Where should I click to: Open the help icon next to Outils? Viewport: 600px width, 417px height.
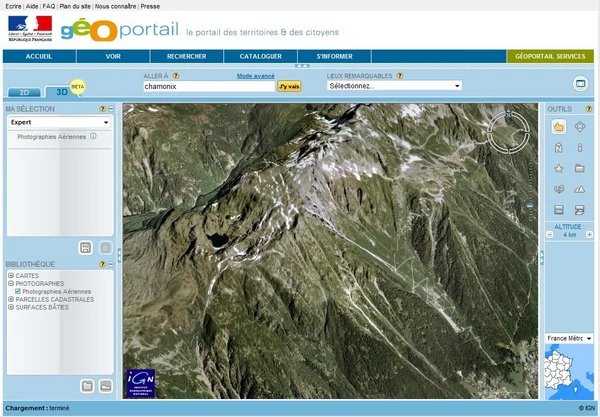589,109
